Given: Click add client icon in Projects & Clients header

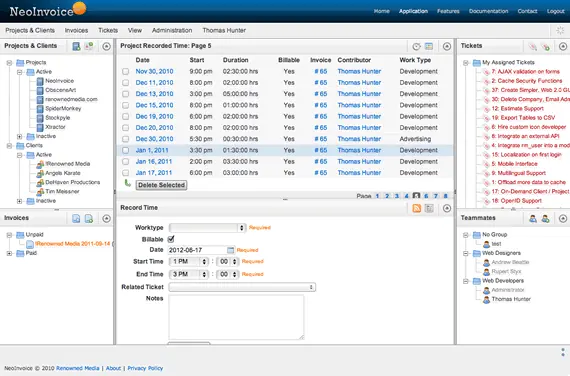Looking at the screenshot, I should (89, 46).
